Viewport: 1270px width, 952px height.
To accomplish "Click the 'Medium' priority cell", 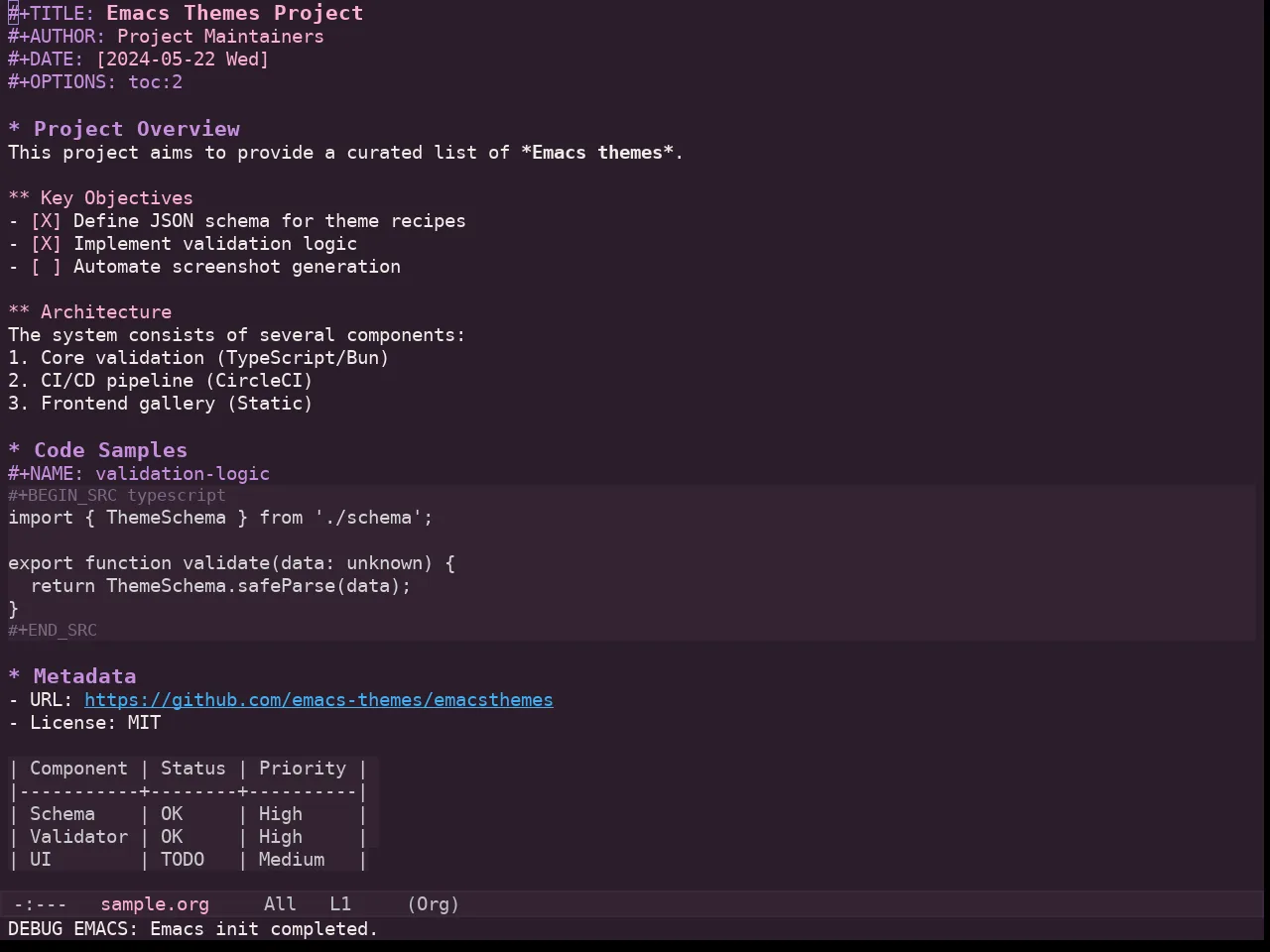I will coord(292,860).
